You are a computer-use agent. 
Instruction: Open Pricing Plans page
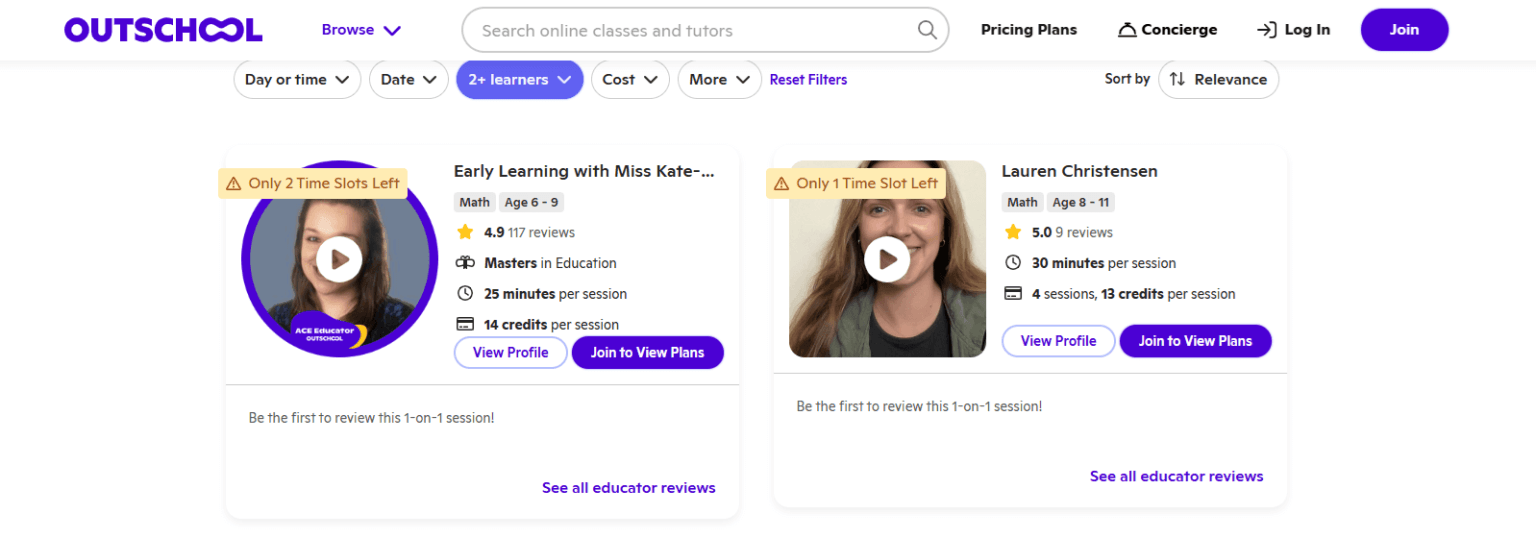1028,30
